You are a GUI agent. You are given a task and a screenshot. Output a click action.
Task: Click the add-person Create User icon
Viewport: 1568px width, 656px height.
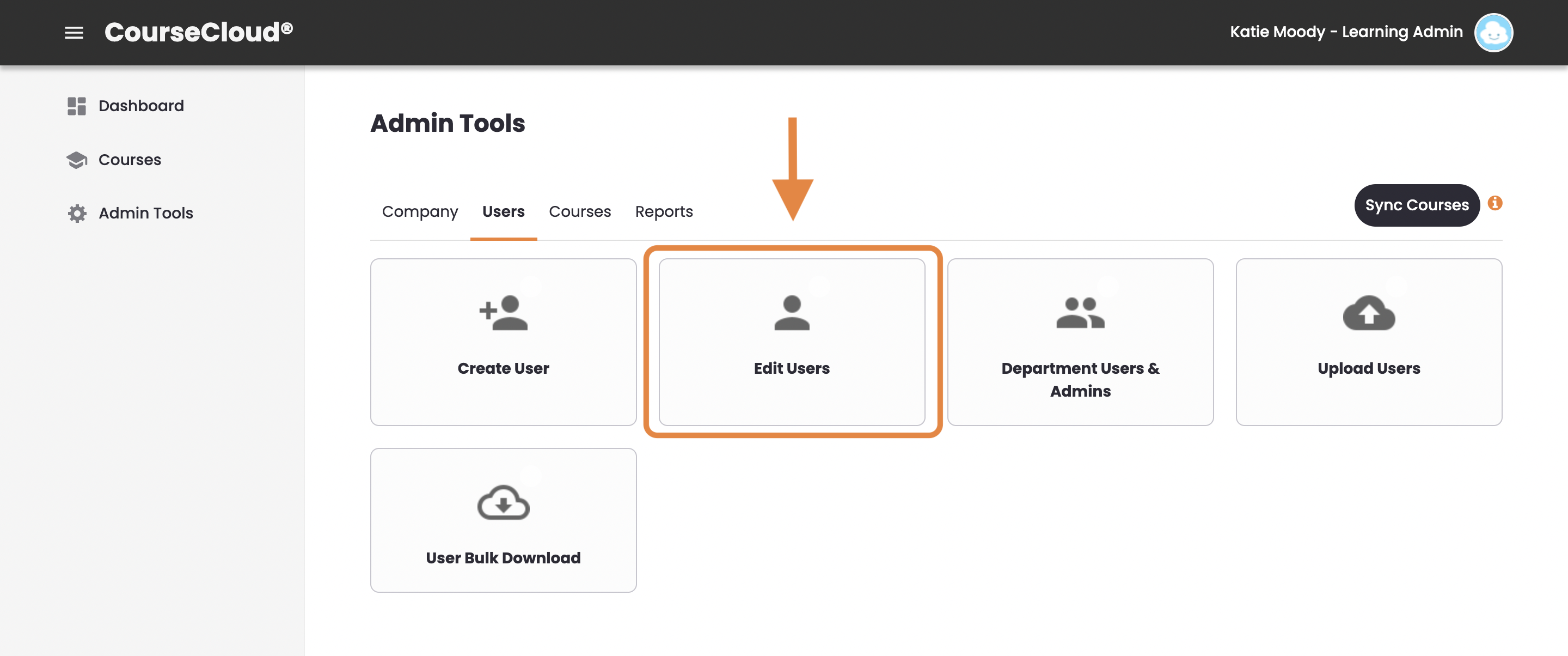pyautogui.click(x=503, y=312)
